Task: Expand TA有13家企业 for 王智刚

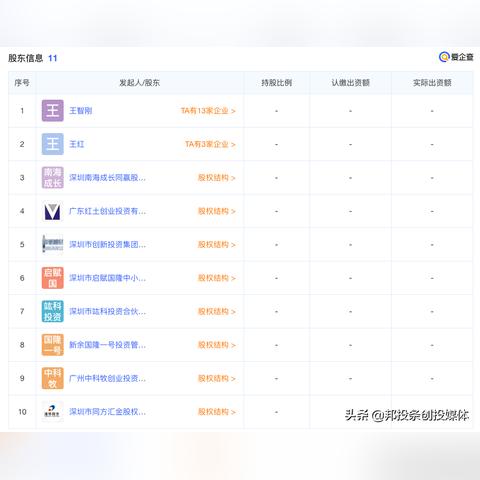Action: point(208,111)
